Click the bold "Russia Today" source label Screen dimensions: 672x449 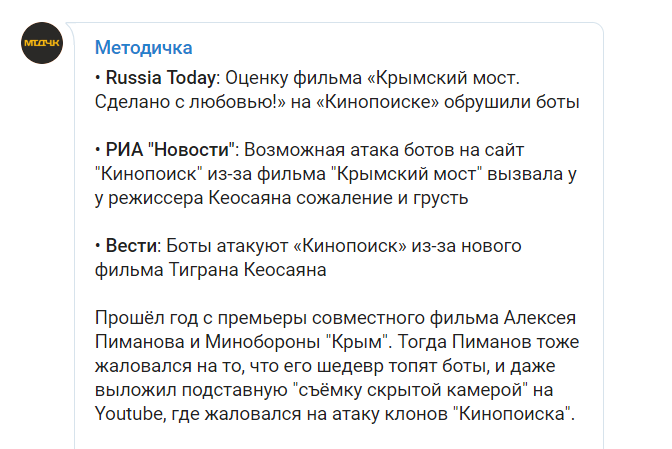click(x=161, y=78)
